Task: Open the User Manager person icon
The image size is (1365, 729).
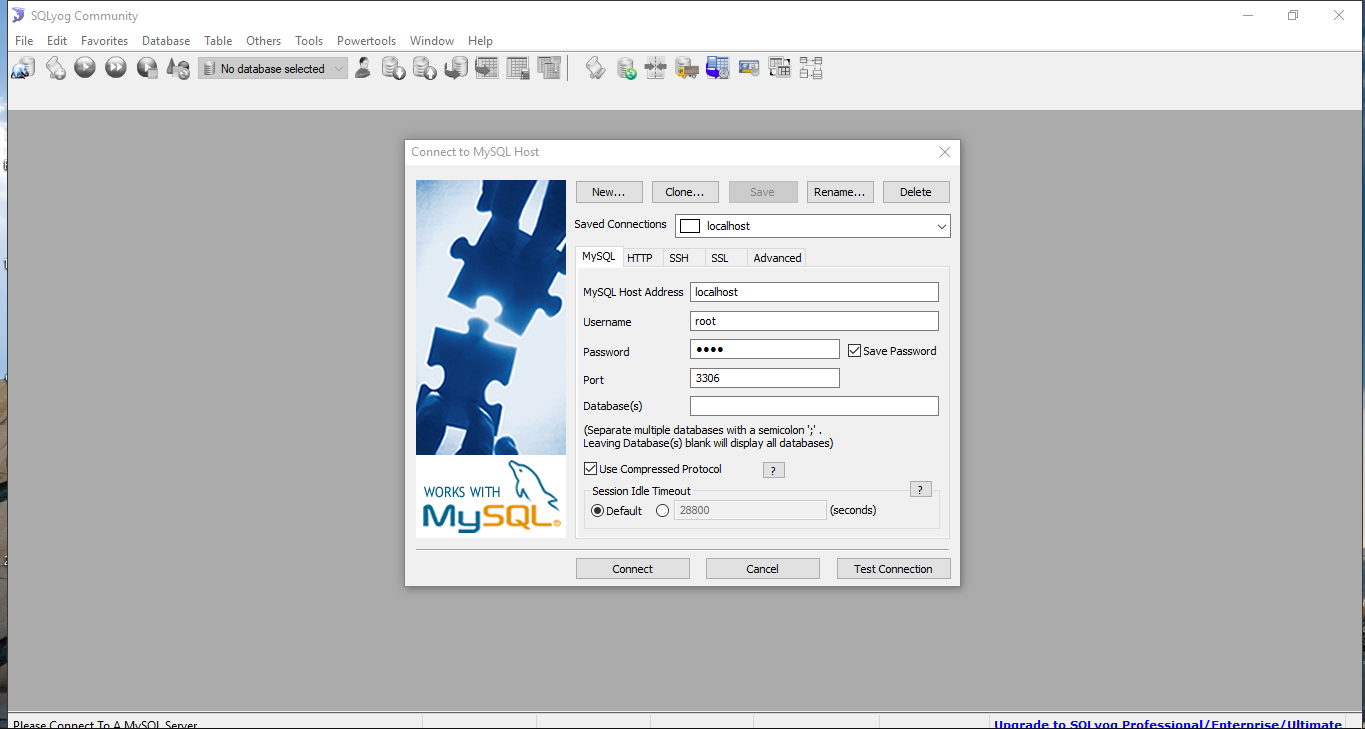Action: point(363,68)
